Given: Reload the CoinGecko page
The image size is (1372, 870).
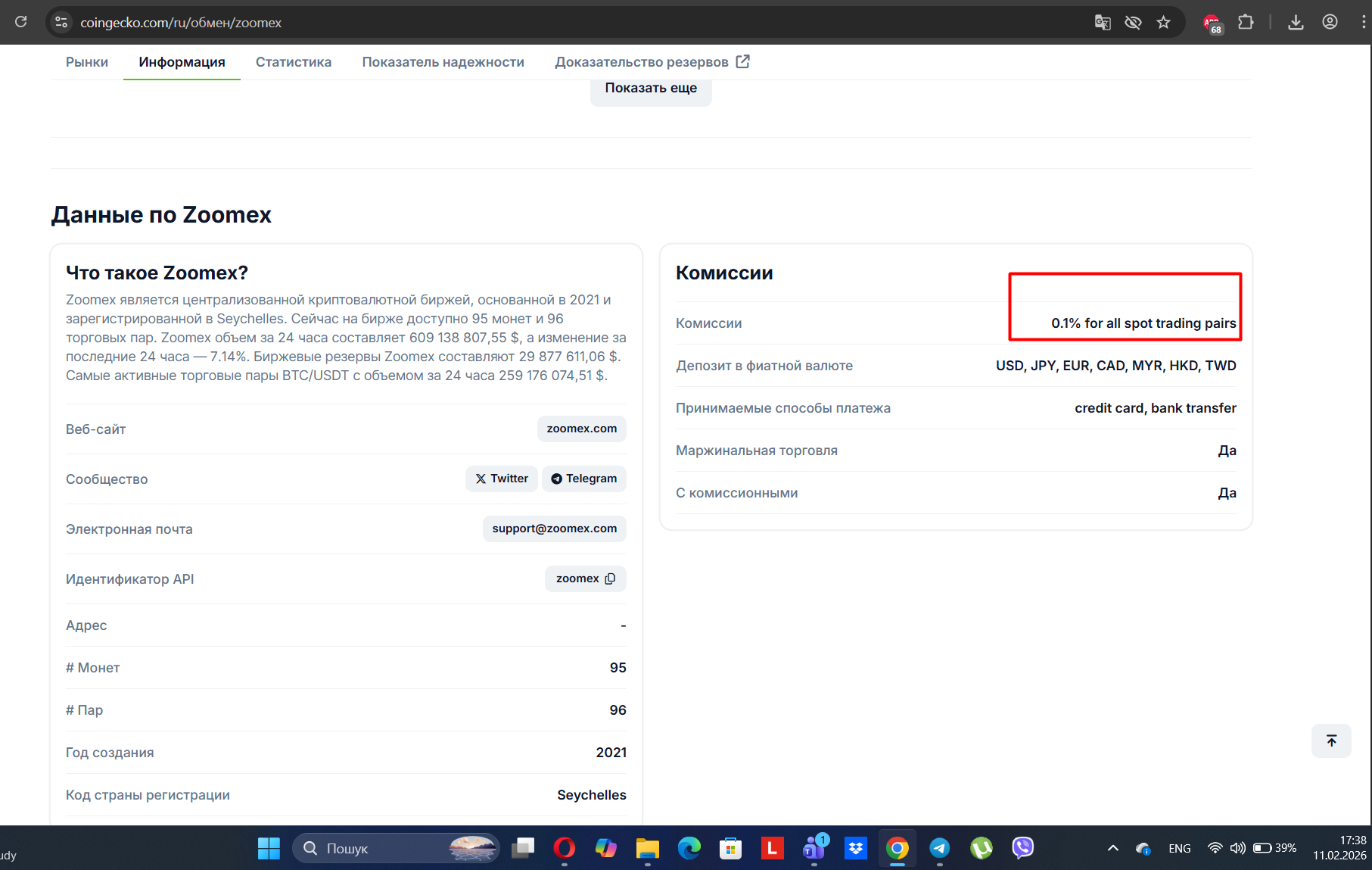Looking at the screenshot, I should (x=21, y=22).
